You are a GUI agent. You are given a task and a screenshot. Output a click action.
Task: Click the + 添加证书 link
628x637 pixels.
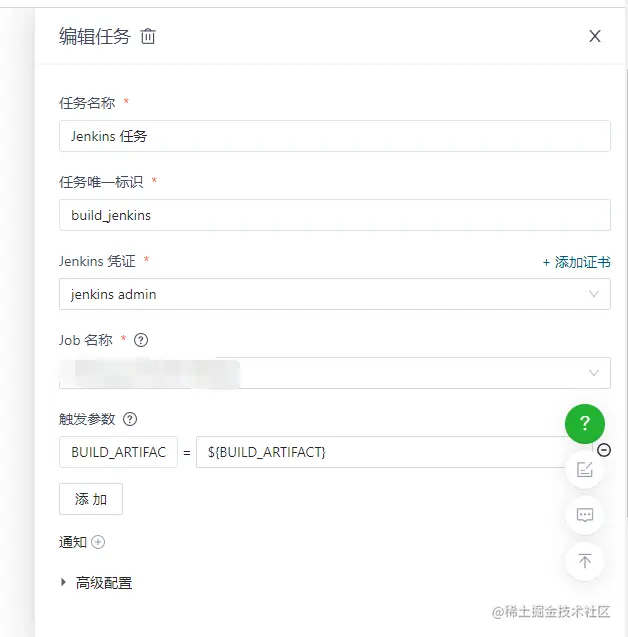click(576, 262)
